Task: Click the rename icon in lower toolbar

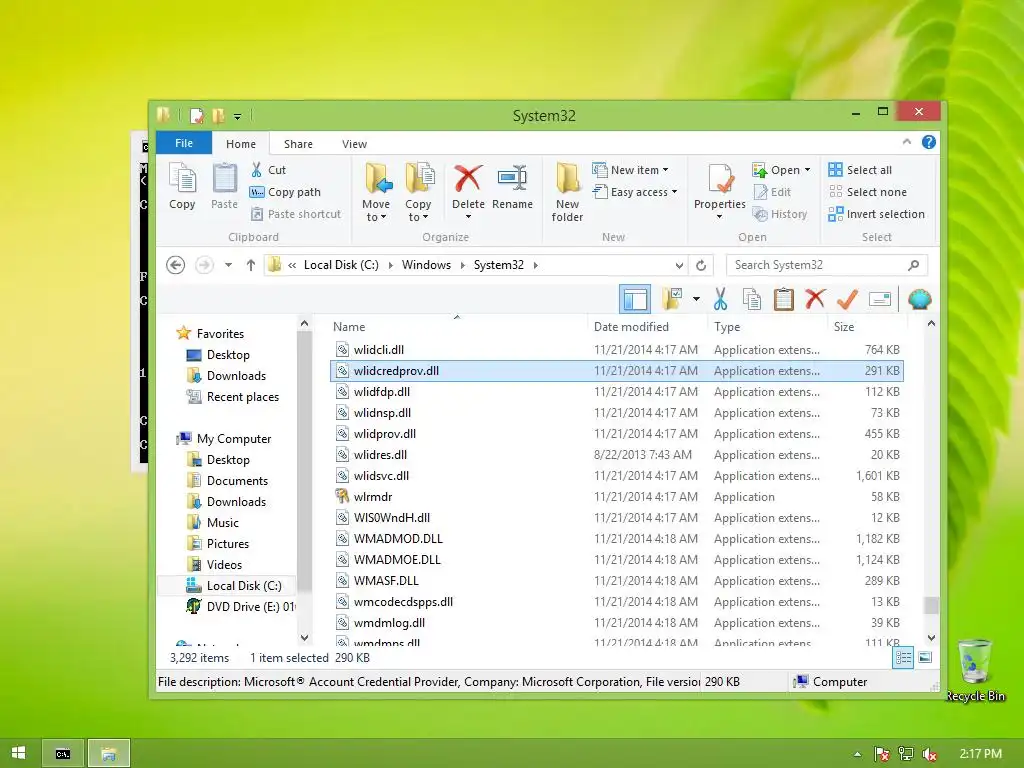Action: [880, 300]
